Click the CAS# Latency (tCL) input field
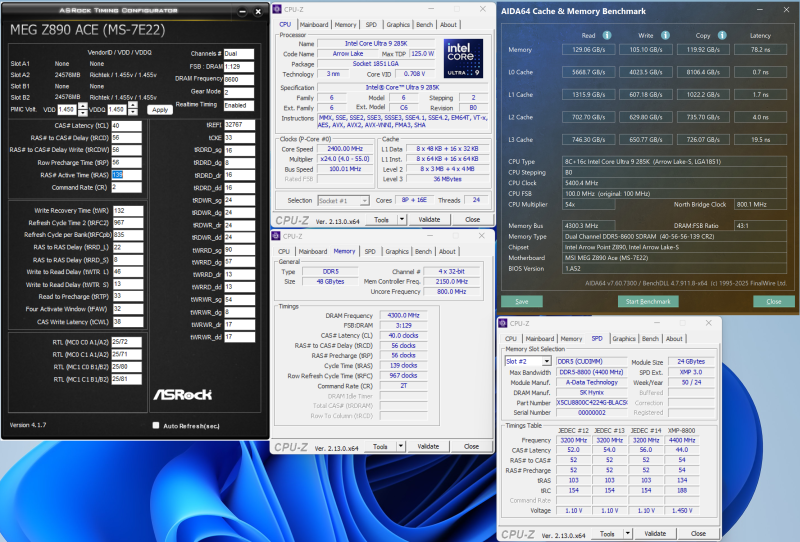800x542 pixels. (x=125, y=126)
